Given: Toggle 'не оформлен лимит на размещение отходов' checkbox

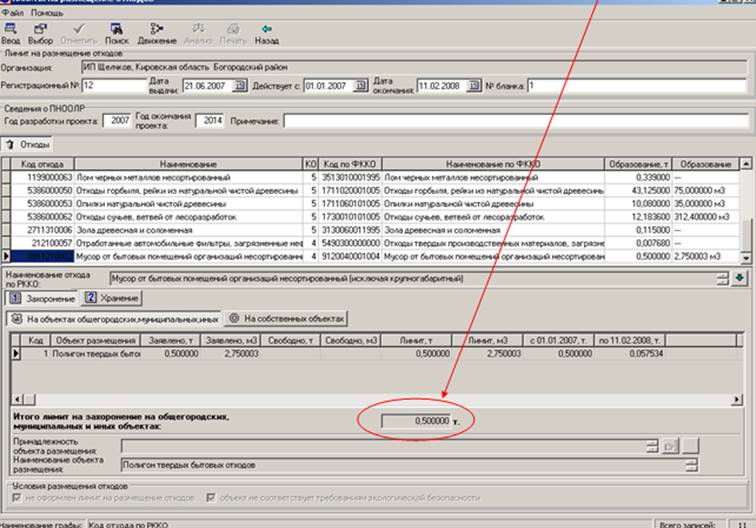Looking at the screenshot, I should click(18, 497).
